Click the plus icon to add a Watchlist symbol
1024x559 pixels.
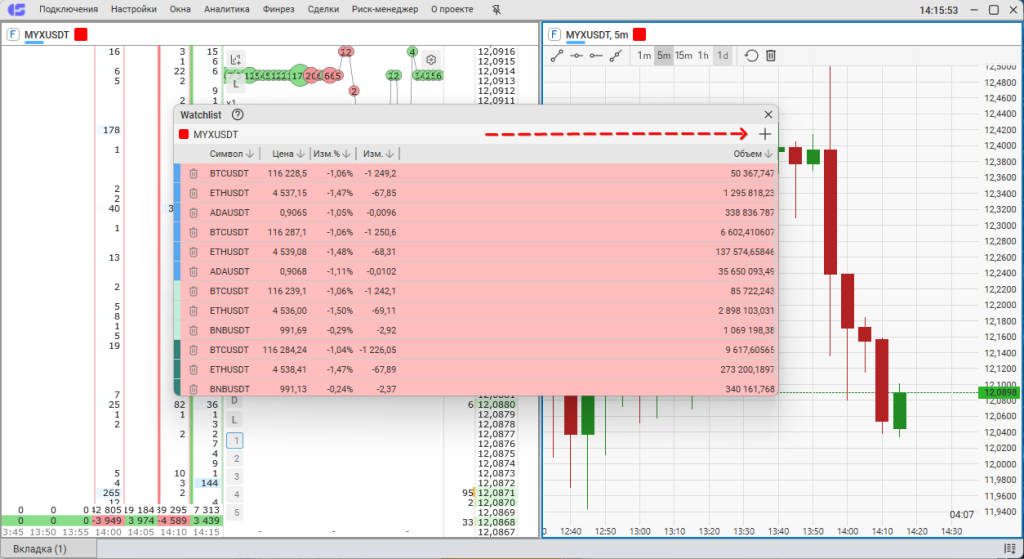[765, 134]
